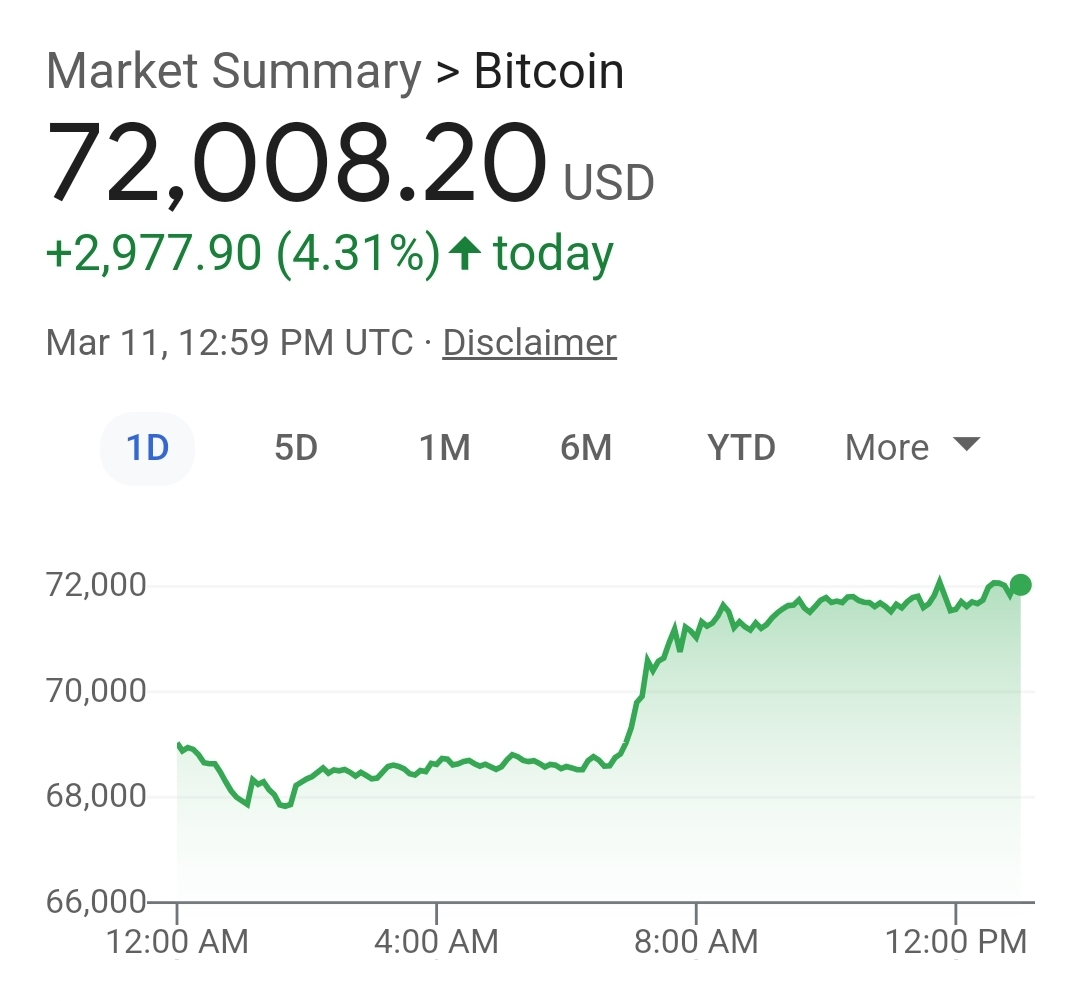This screenshot has height=1001, width=1080.
Task: Select the 1D time range tab
Action: [x=147, y=448]
